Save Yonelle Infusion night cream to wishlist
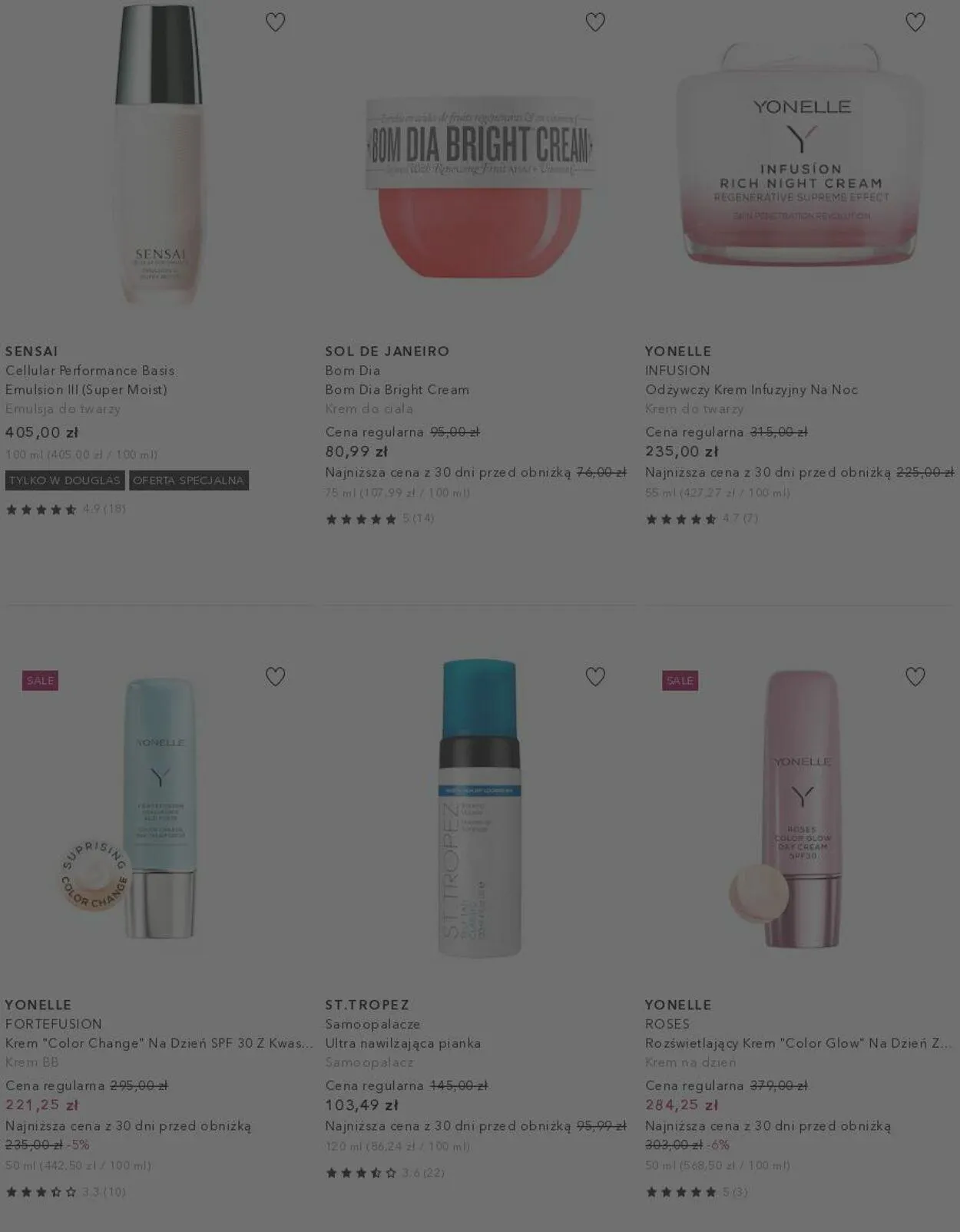The height and width of the screenshot is (1232, 960). [915, 22]
